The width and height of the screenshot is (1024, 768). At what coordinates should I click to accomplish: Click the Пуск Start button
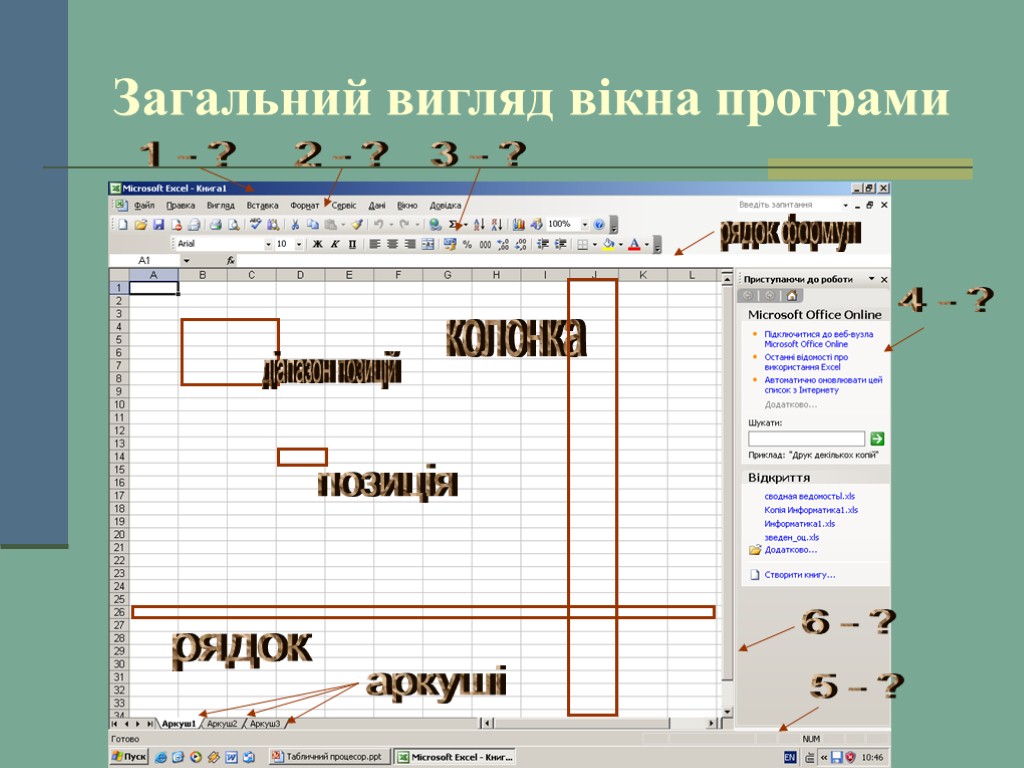pyautogui.click(x=129, y=757)
